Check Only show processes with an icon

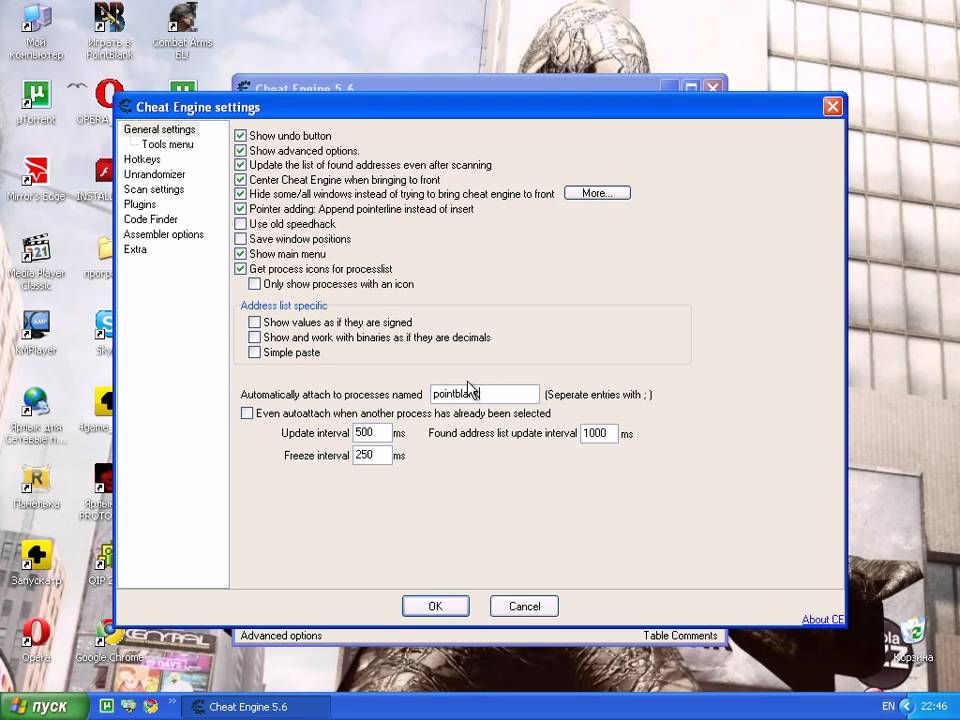254,284
